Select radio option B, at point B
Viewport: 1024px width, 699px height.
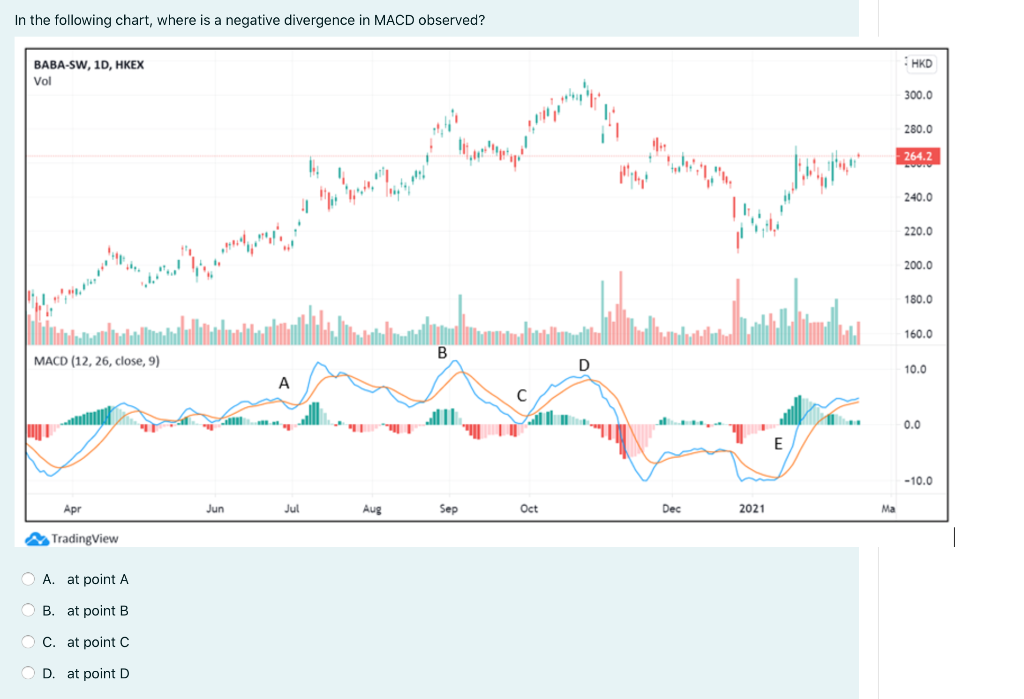(x=28, y=610)
